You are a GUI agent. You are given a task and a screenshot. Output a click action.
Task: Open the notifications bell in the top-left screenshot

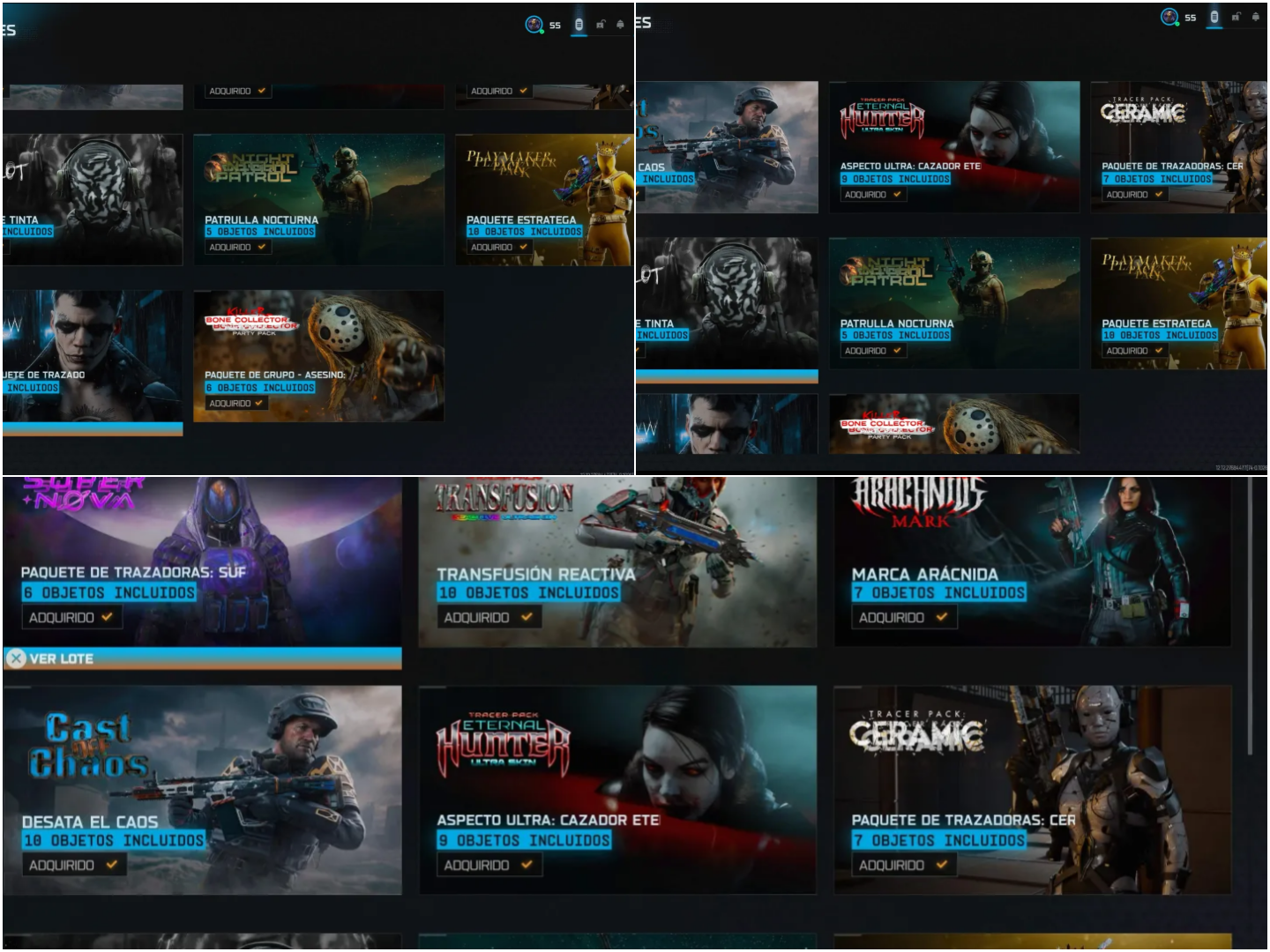[620, 25]
